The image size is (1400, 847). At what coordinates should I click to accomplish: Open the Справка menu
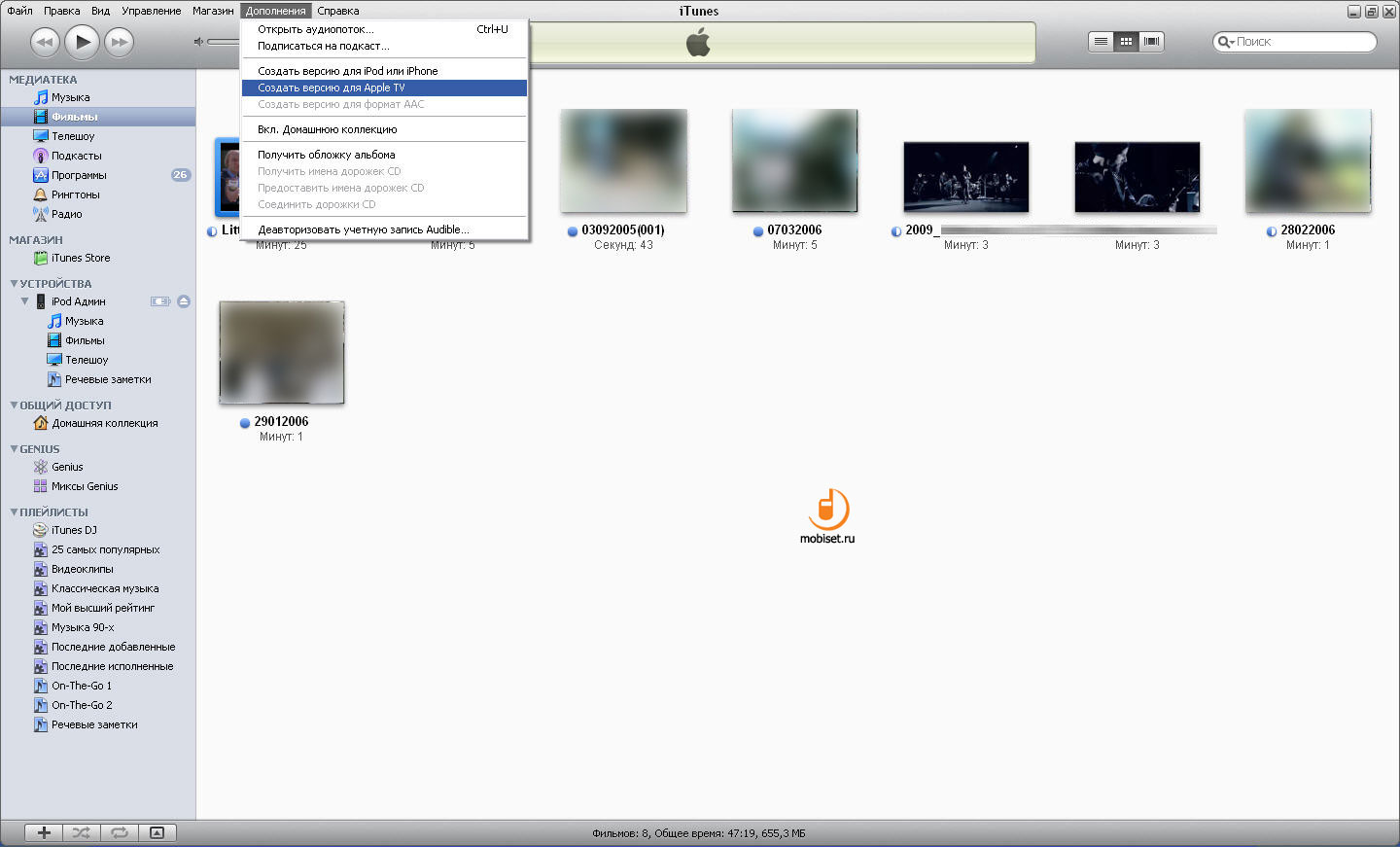click(338, 11)
